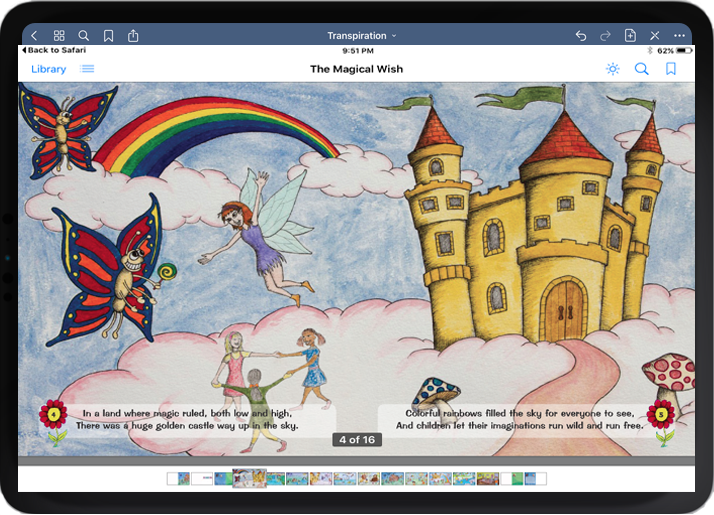Click the '4 of 16' page indicator
The height and width of the screenshot is (515, 714).
coord(357,440)
